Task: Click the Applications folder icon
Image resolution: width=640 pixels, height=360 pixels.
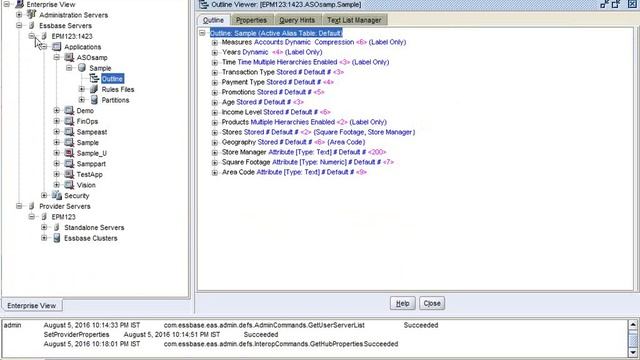Action: (57, 47)
